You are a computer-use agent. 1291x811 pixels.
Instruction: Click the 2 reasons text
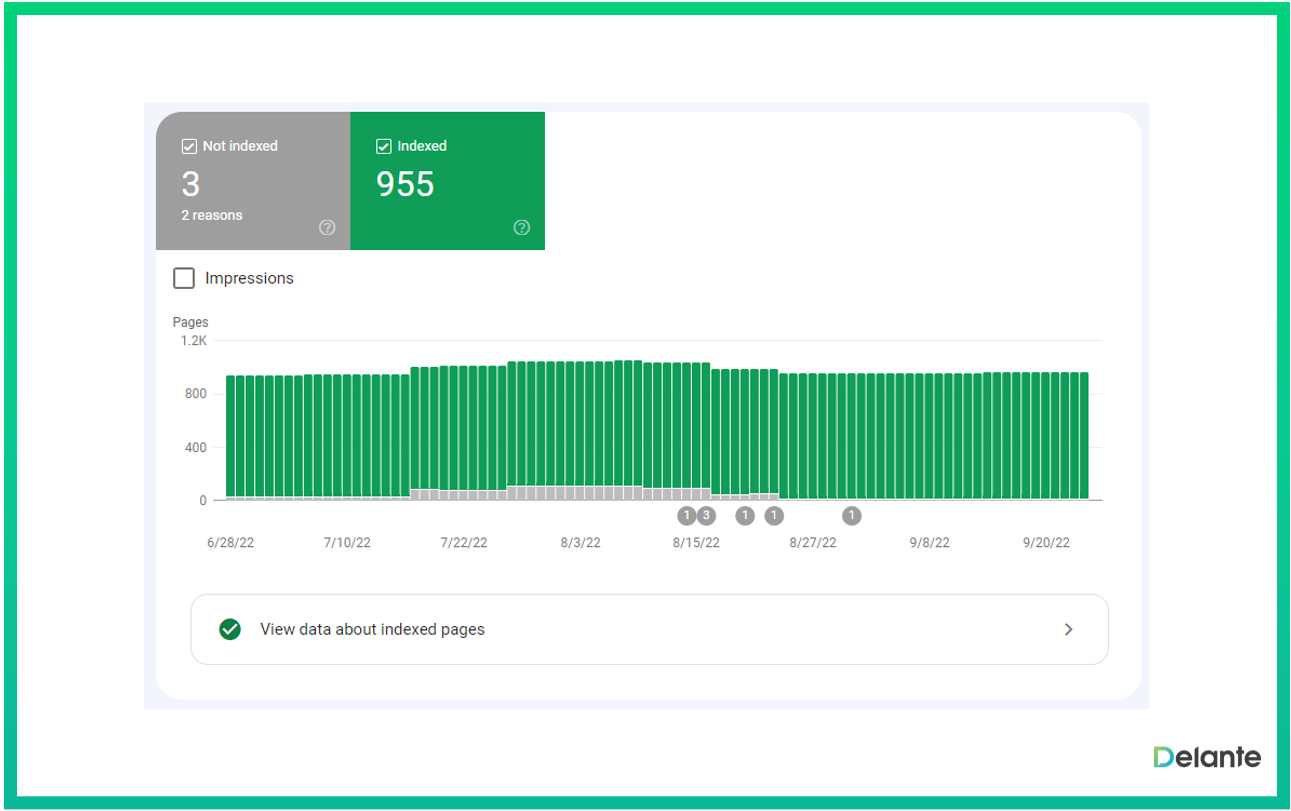tap(212, 215)
